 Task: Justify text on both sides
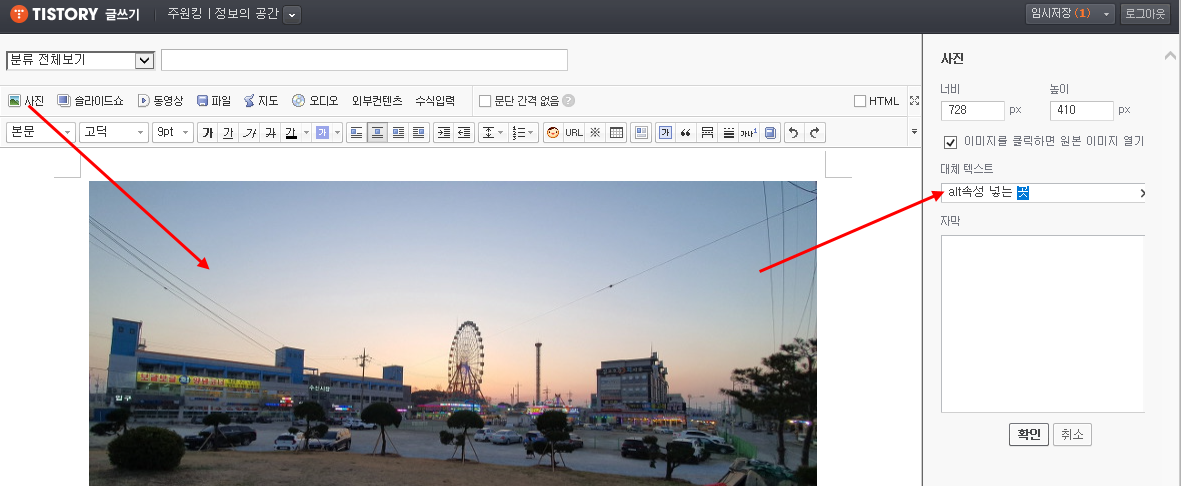419,133
